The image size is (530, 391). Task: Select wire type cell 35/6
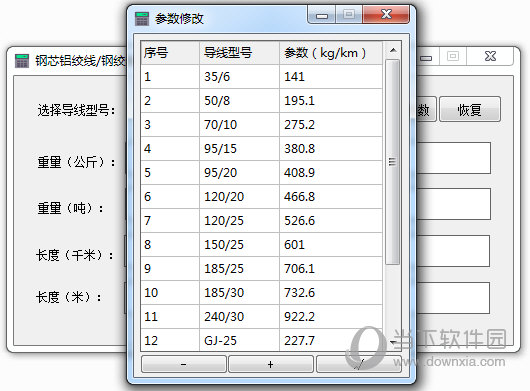tap(239, 77)
